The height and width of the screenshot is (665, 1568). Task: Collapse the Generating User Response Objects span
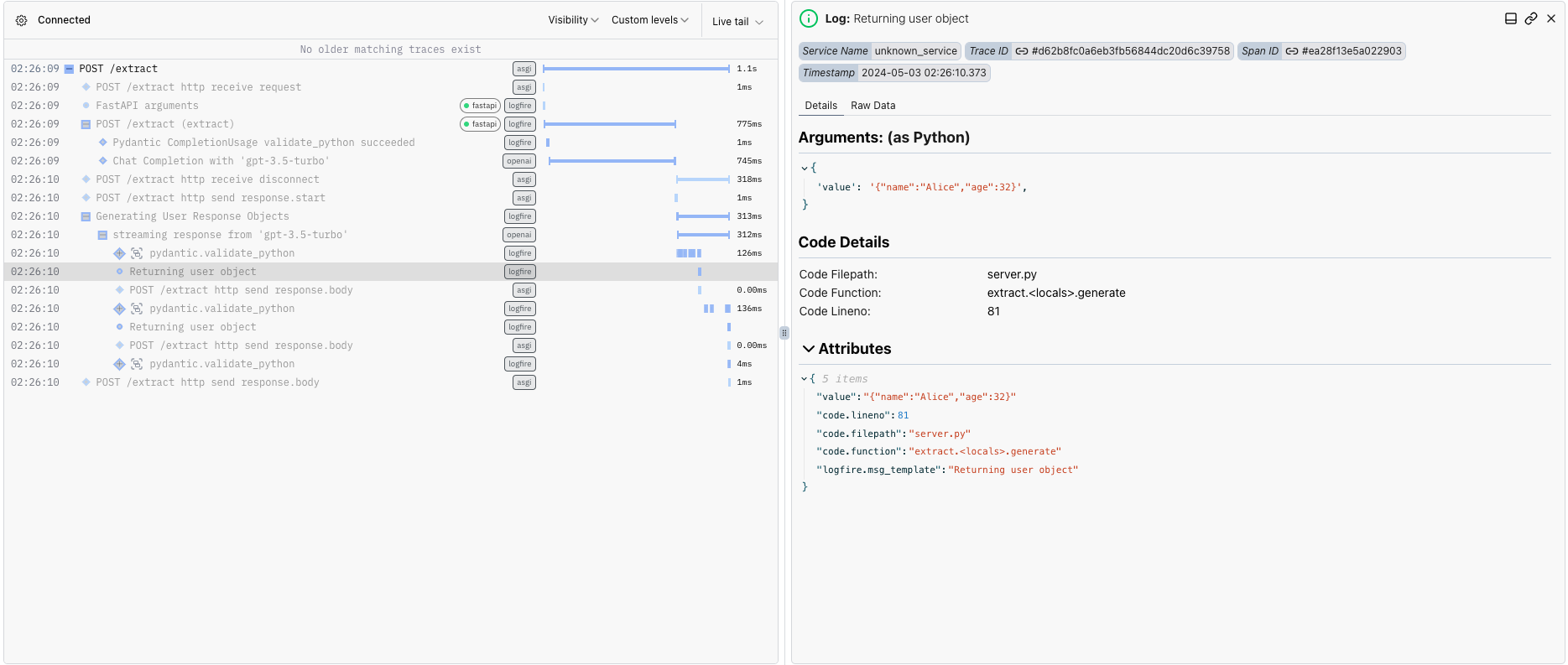86,216
